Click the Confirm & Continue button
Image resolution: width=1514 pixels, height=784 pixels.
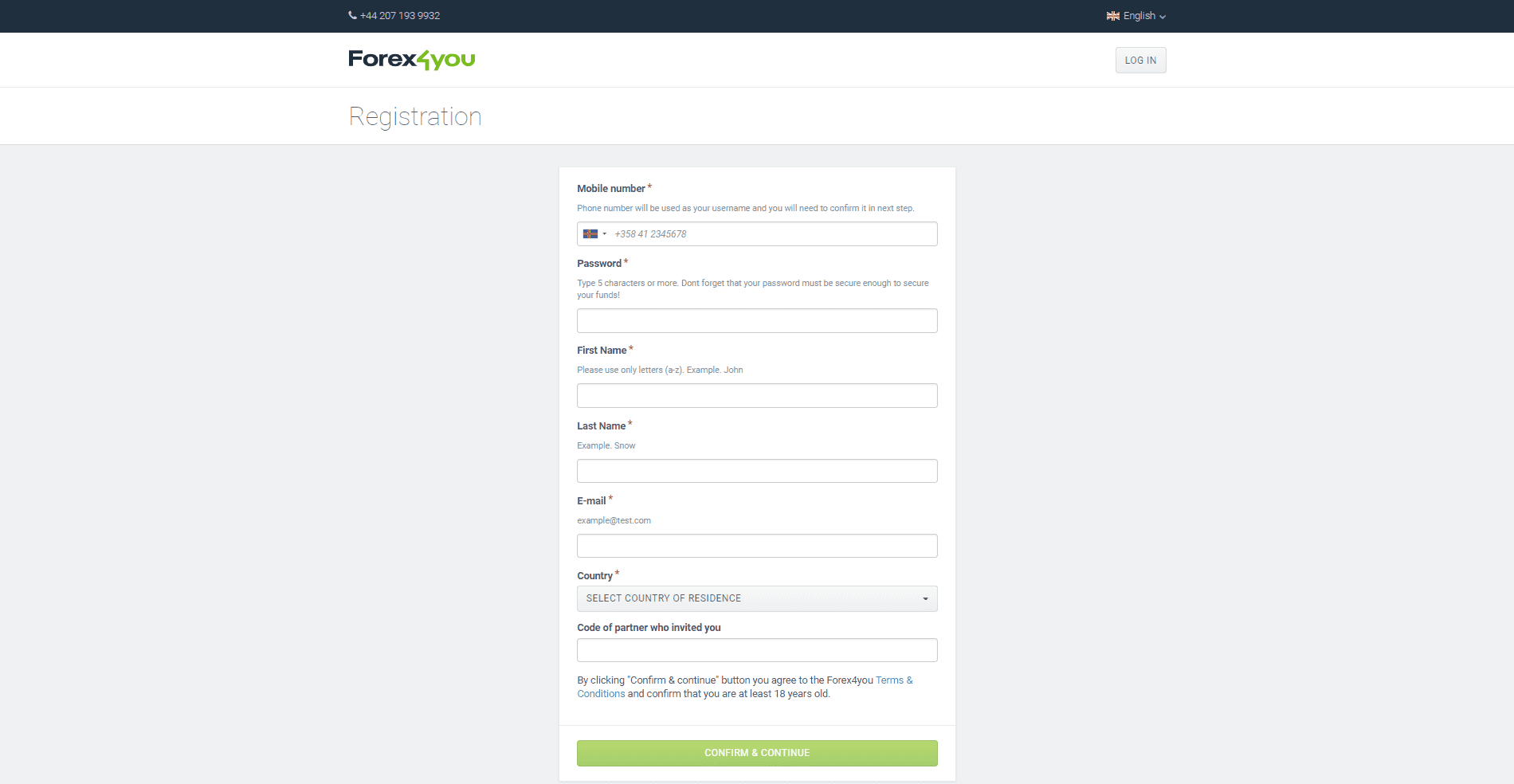coord(757,753)
